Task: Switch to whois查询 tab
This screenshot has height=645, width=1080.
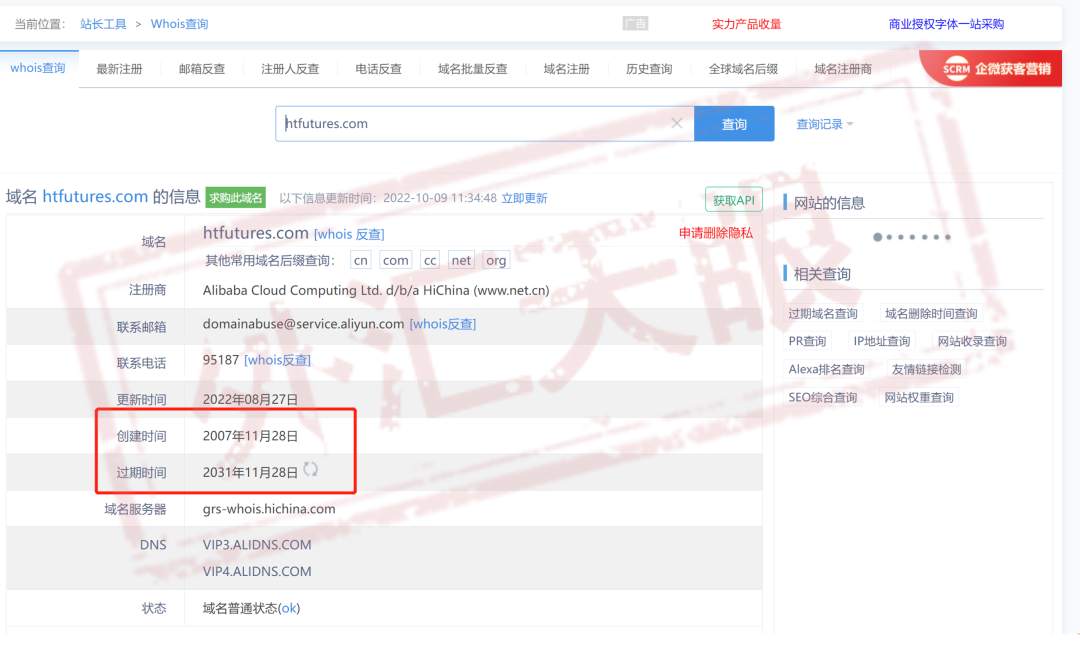Action: coord(38,68)
